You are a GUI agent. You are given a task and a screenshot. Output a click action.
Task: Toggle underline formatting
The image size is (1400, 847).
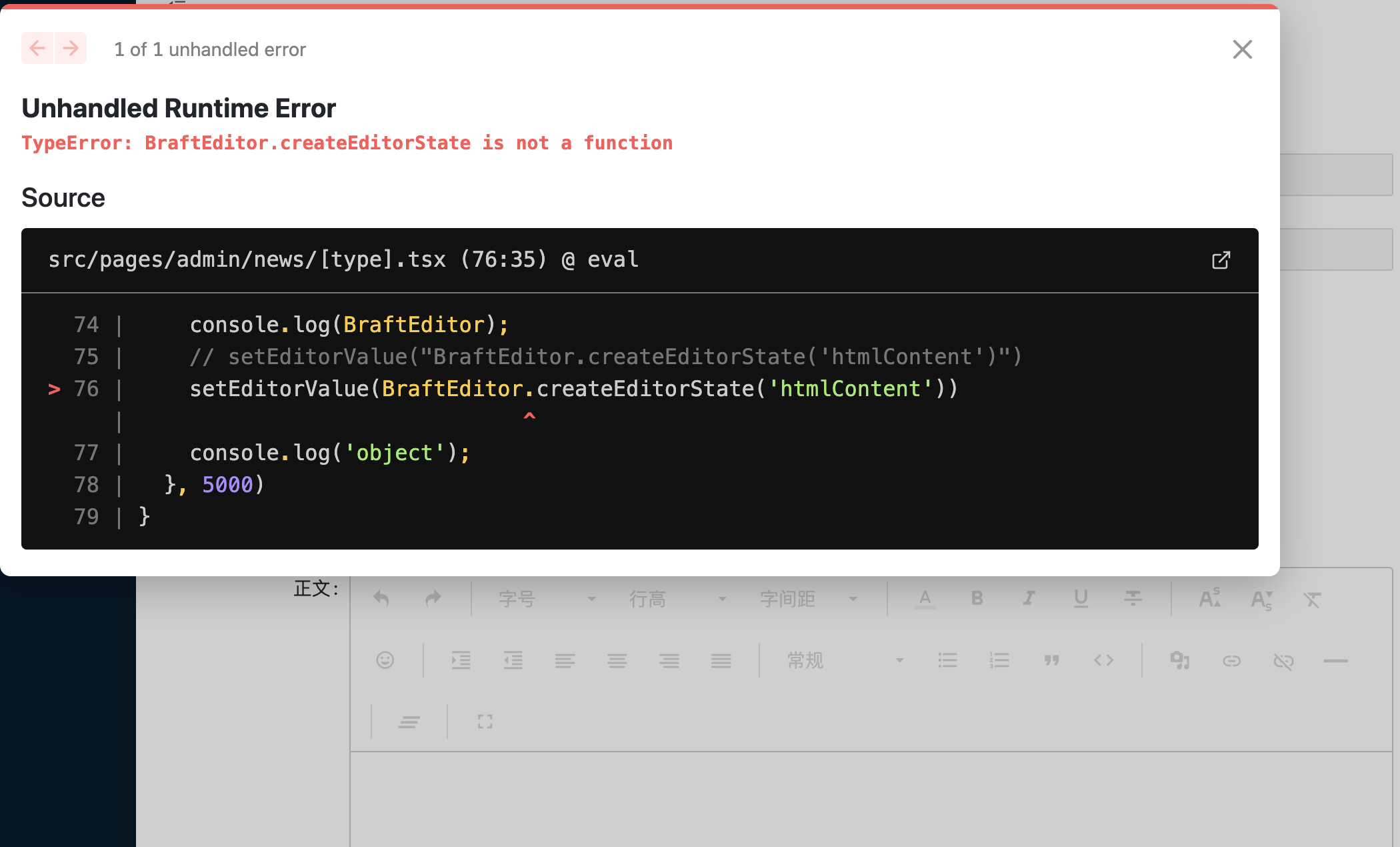[x=1081, y=598]
